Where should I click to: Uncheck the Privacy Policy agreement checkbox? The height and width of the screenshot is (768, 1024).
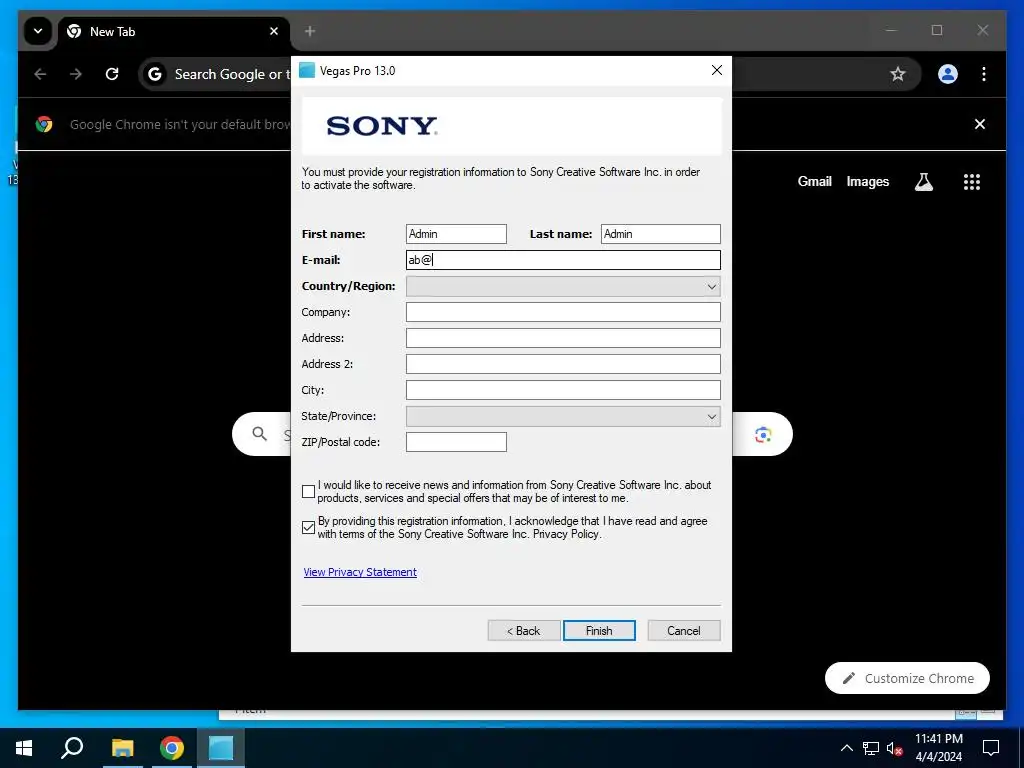[x=309, y=527]
